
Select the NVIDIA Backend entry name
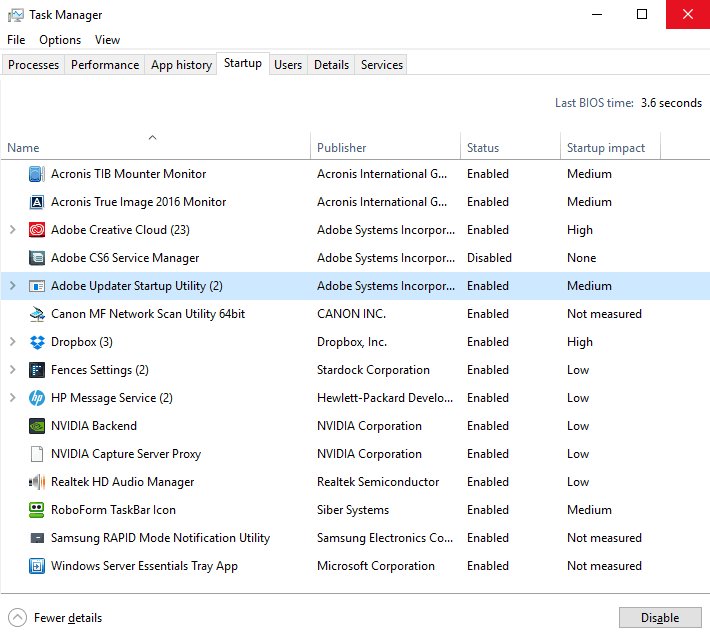(94, 426)
